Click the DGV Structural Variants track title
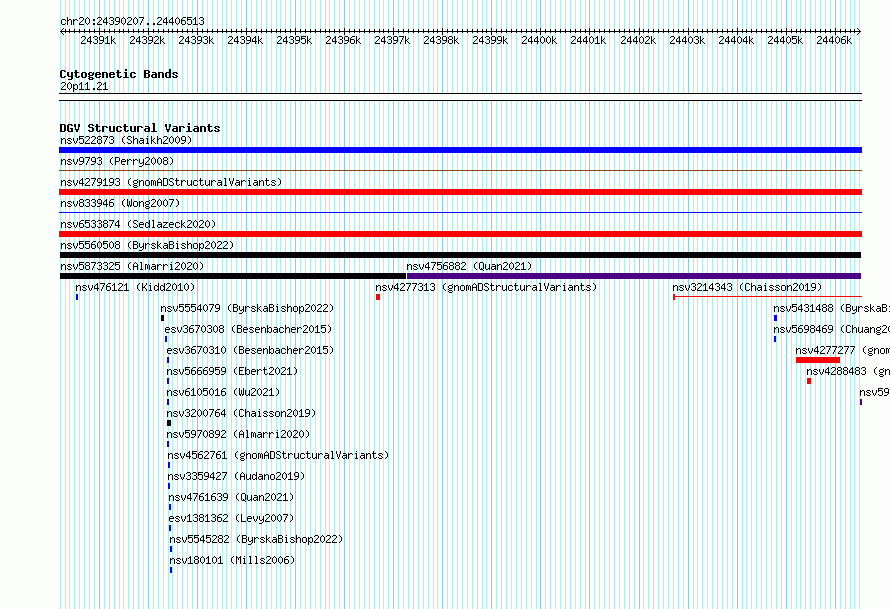The width and height of the screenshot is (890, 609). pyautogui.click(x=140, y=128)
